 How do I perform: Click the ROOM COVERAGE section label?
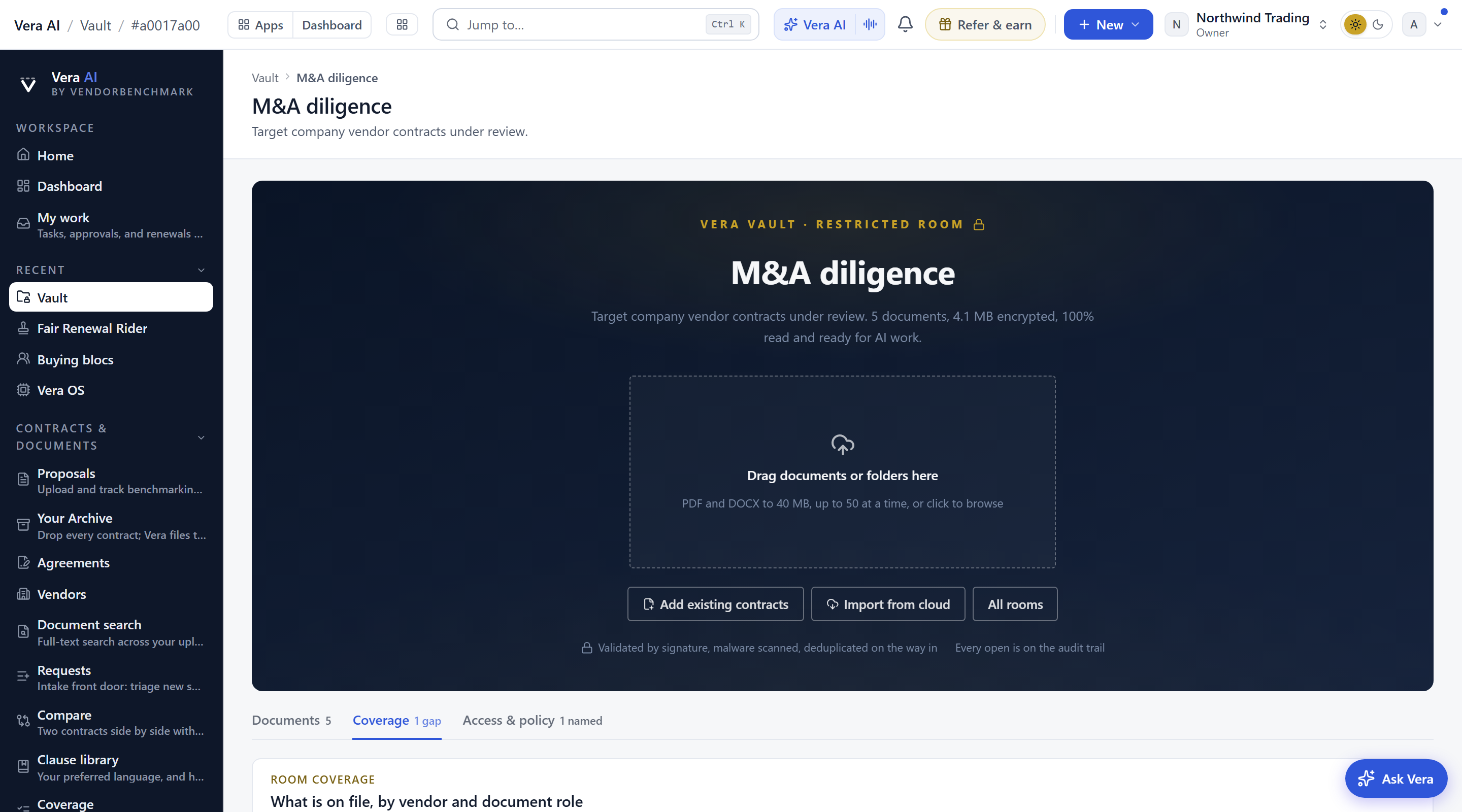tap(322, 779)
